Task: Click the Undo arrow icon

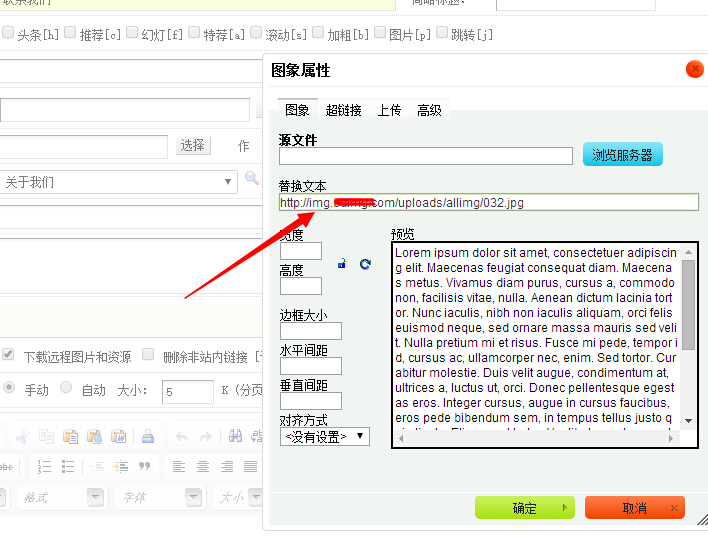Action: click(181, 437)
